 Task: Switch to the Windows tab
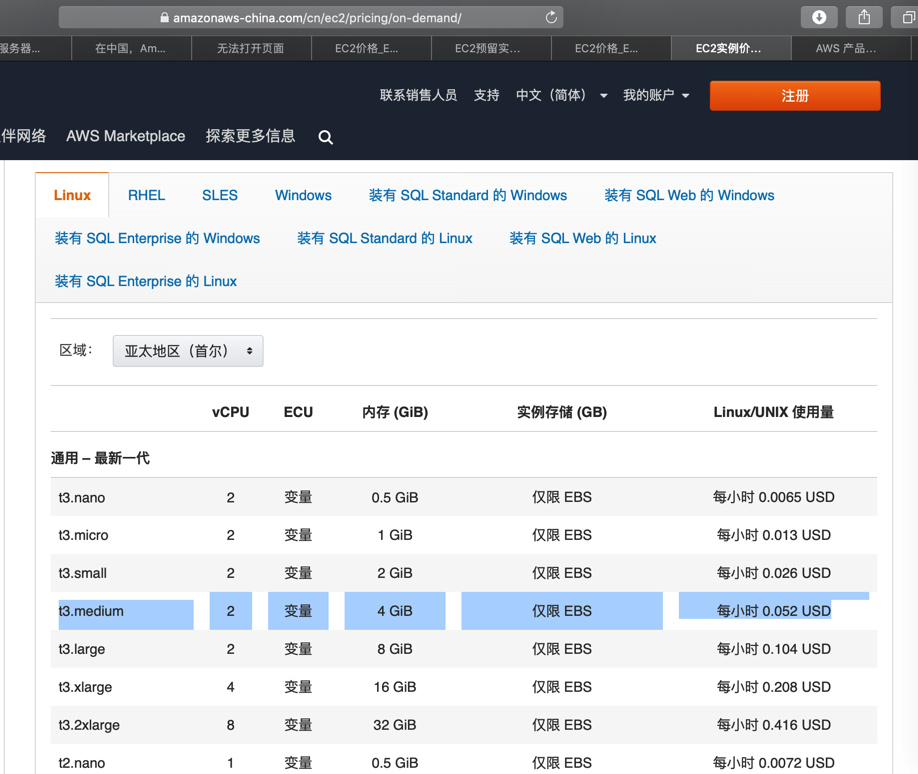point(303,195)
